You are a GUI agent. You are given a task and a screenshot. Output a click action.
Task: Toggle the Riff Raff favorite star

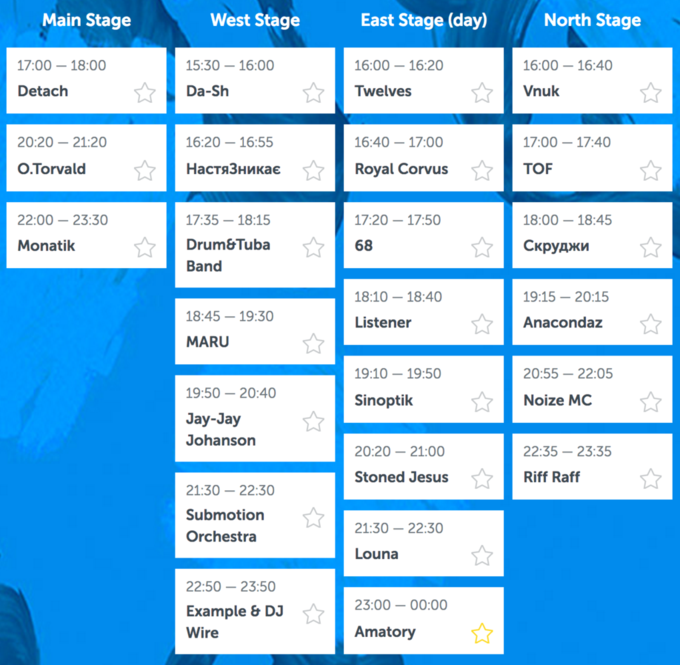tap(651, 479)
